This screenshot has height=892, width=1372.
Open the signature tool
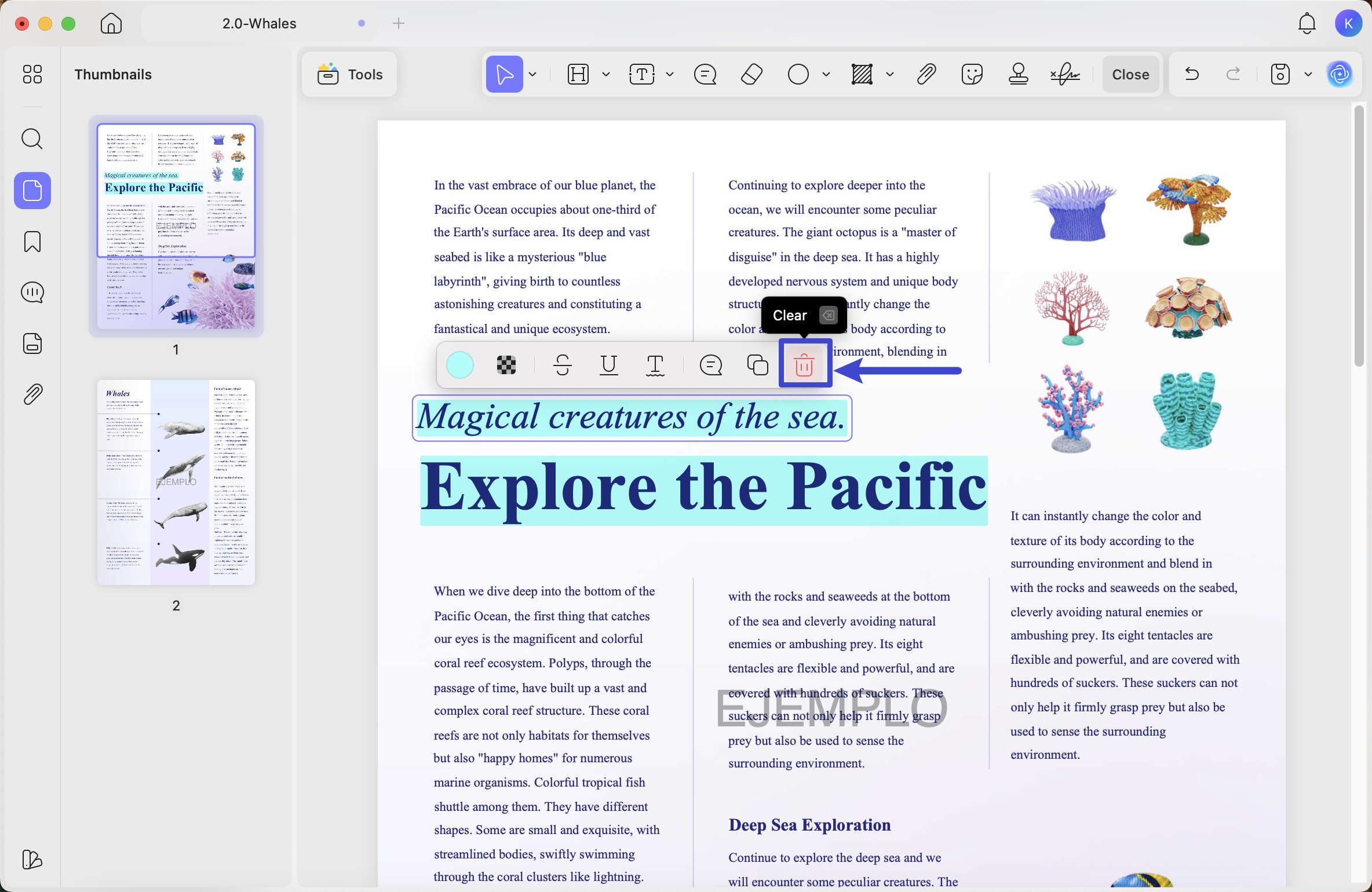(1065, 74)
